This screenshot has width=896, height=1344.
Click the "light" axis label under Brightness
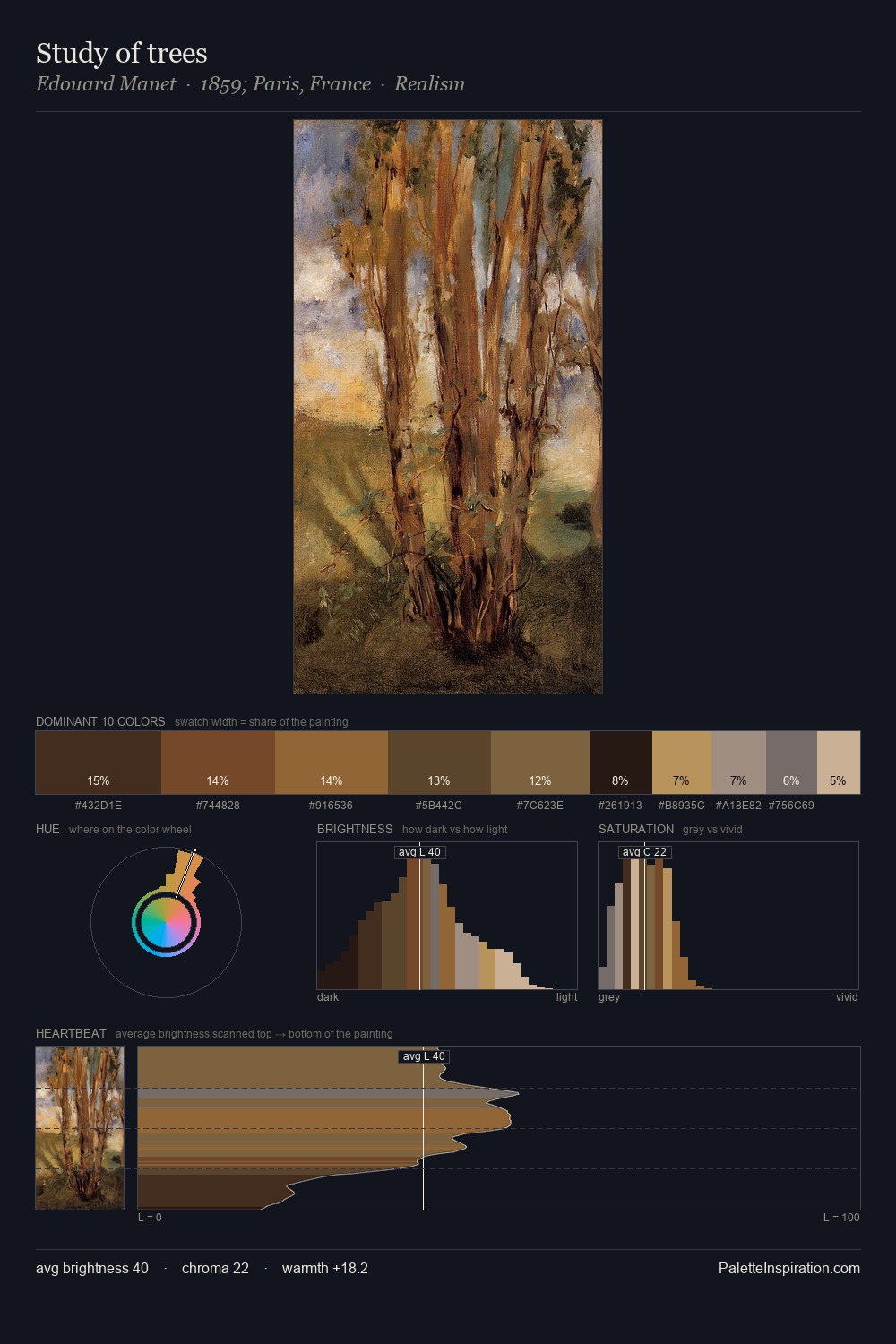(567, 997)
